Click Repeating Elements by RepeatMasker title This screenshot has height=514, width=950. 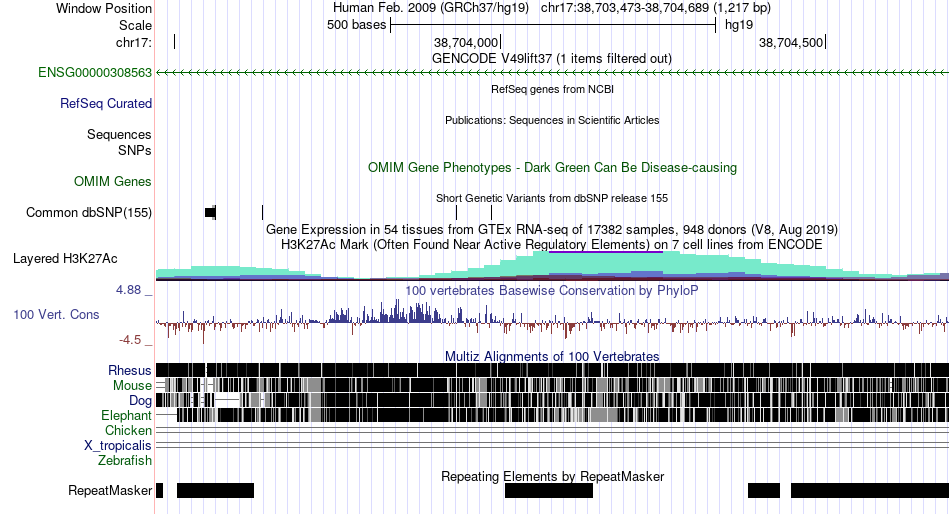[552, 476]
